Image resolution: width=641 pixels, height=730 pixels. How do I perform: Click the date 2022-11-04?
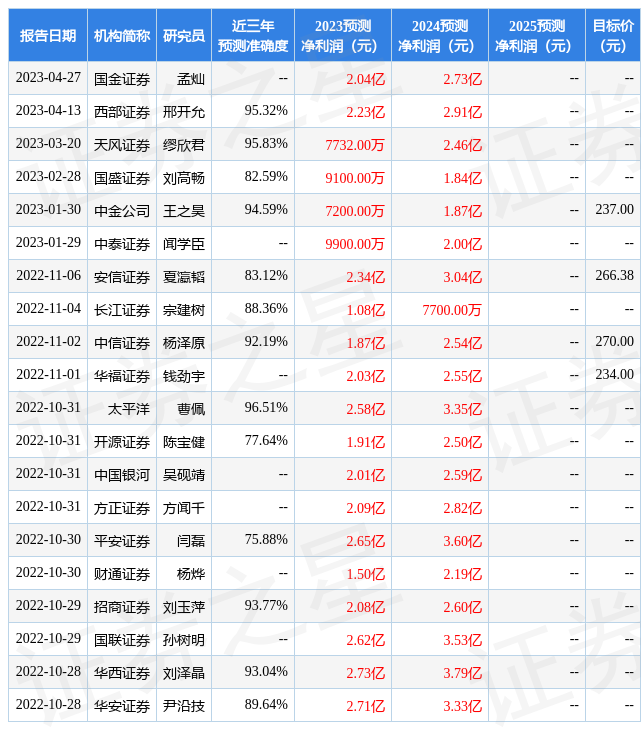tap(48, 309)
